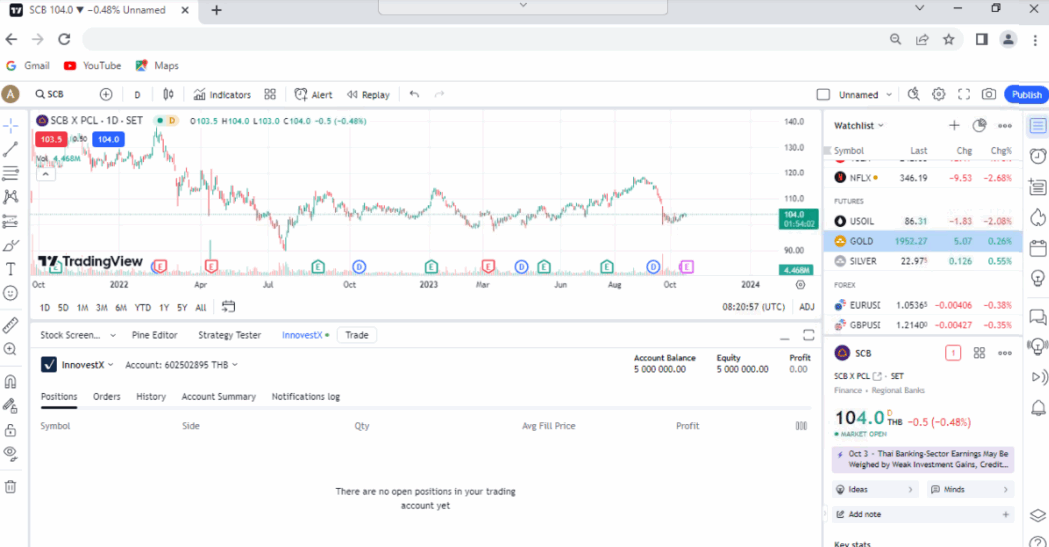Select GOLD in the watchlist
Screen dimensions: 1049x547
point(923,241)
